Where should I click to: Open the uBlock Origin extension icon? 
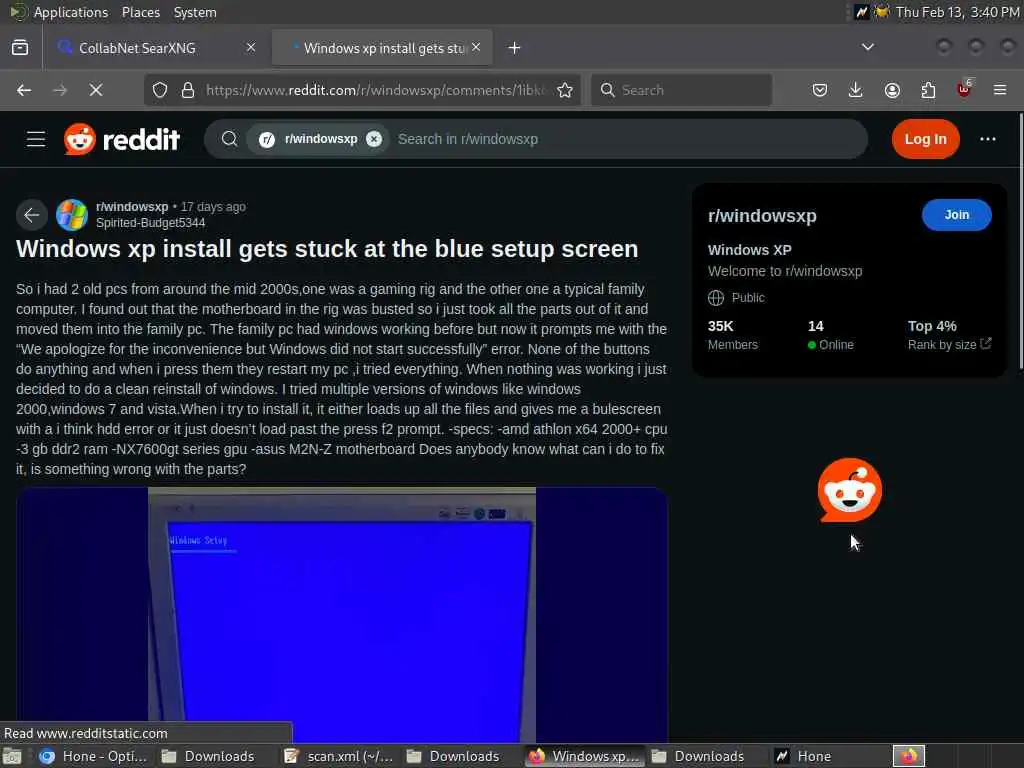coord(965,89)
